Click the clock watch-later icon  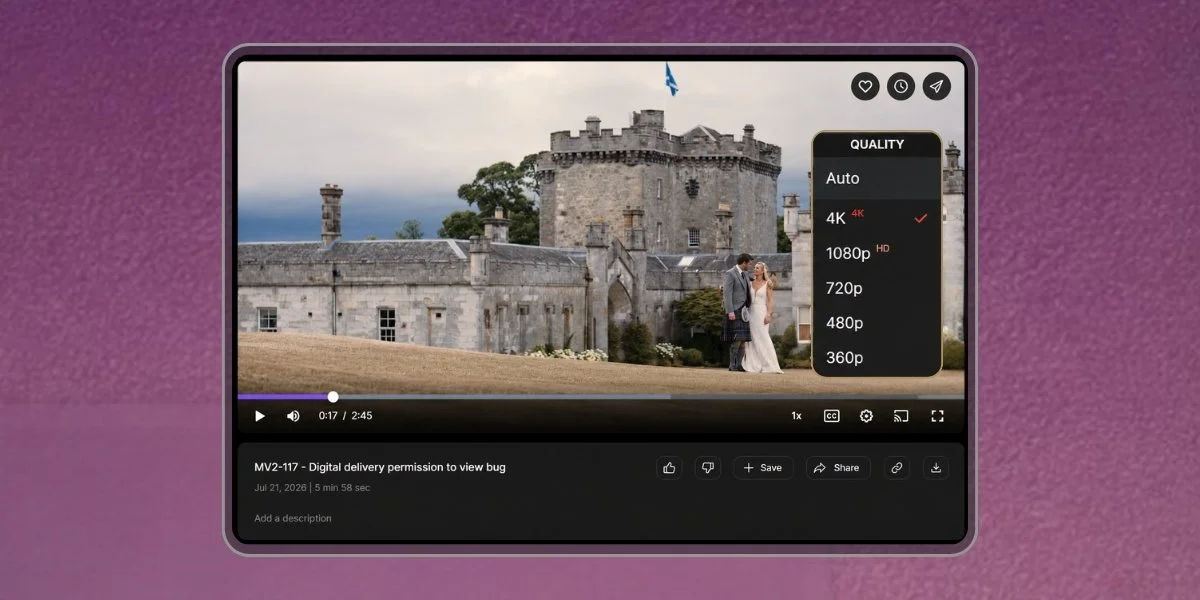coord(901,86)
